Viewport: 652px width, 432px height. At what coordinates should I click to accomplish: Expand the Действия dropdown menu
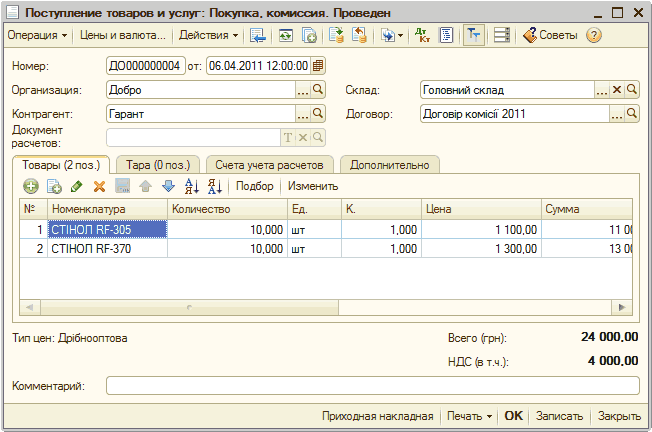tap(208, 35)
